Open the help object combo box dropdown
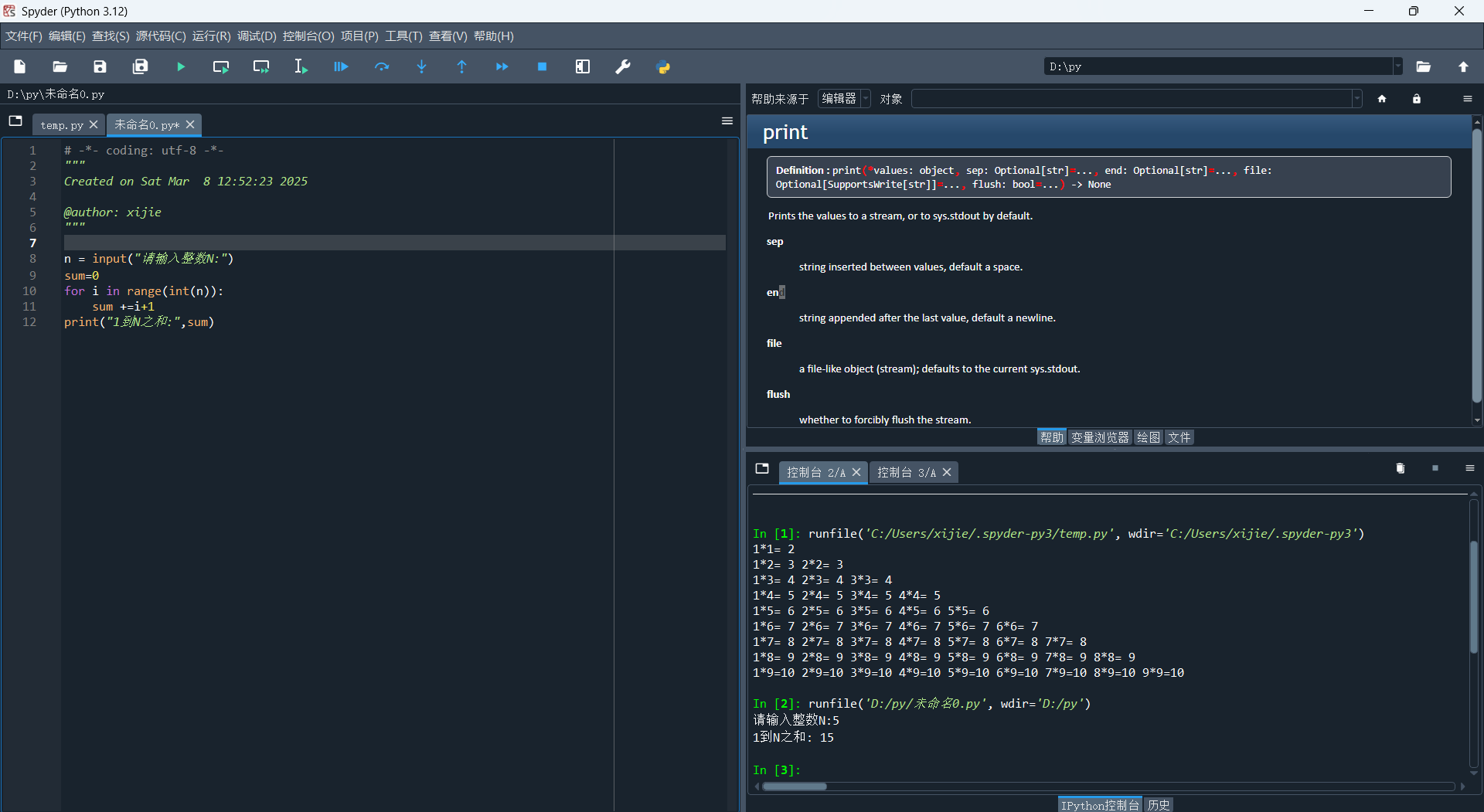This screenshot has height=812, width=1484. click(1356, 99)
